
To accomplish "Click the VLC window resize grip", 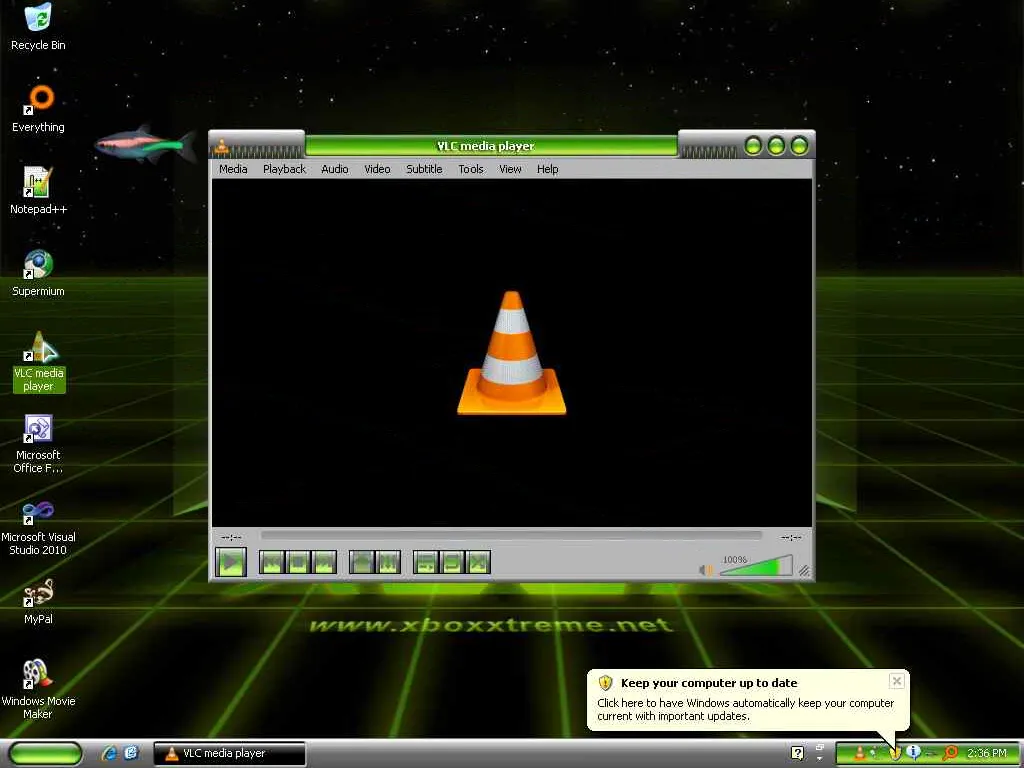I will coord(805,571).
